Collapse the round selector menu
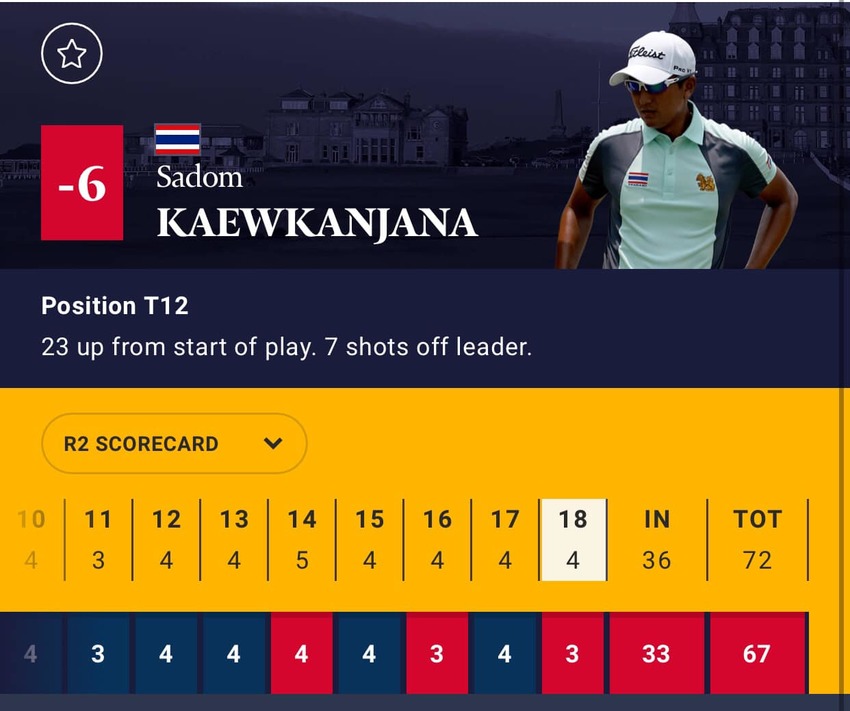 pos(174,443)
